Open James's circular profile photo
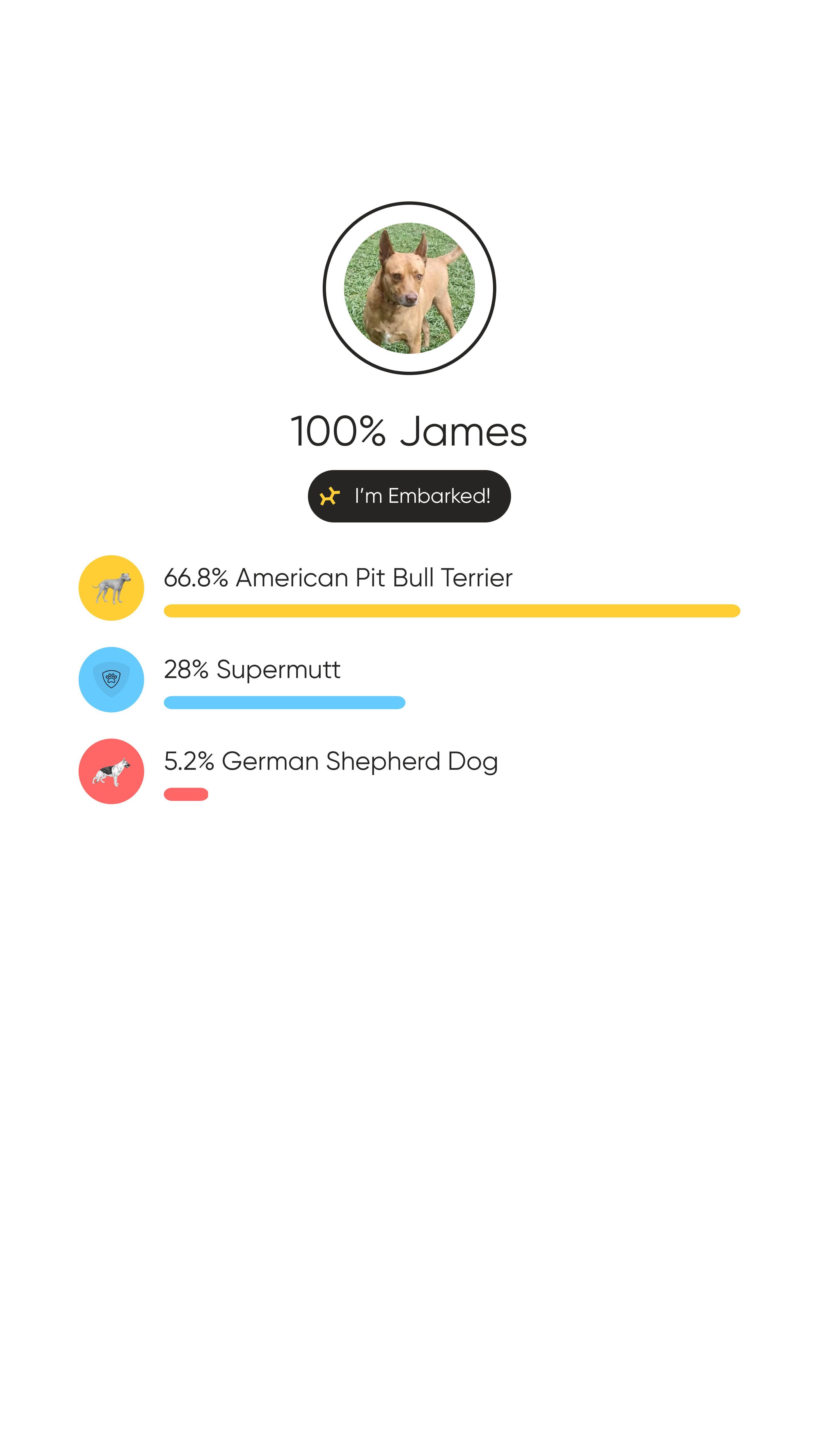 coord(409,288)
